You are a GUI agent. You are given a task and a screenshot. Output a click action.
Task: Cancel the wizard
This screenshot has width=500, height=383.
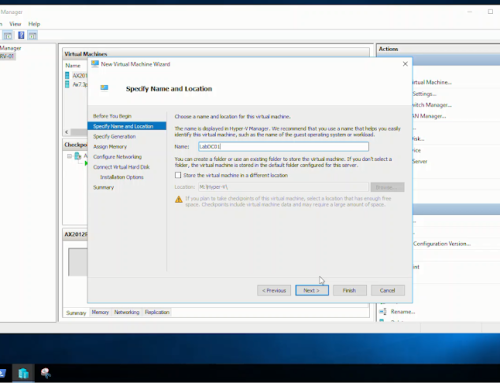(388, 290)
